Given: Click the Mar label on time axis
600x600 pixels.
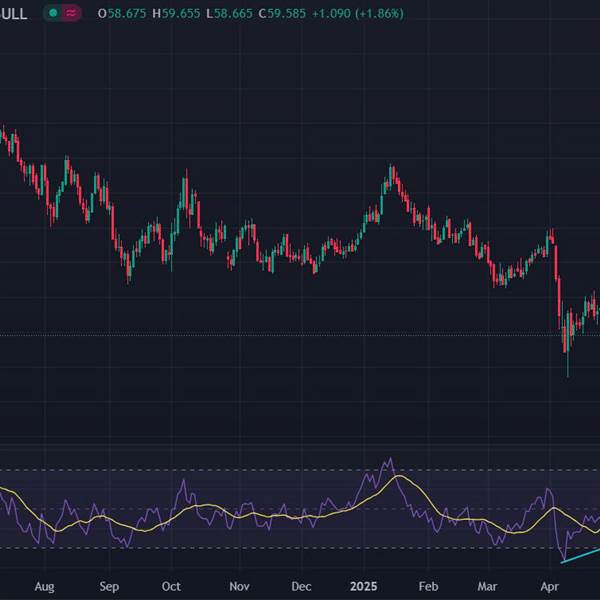Looking at the screenshot, I should 488,586.
